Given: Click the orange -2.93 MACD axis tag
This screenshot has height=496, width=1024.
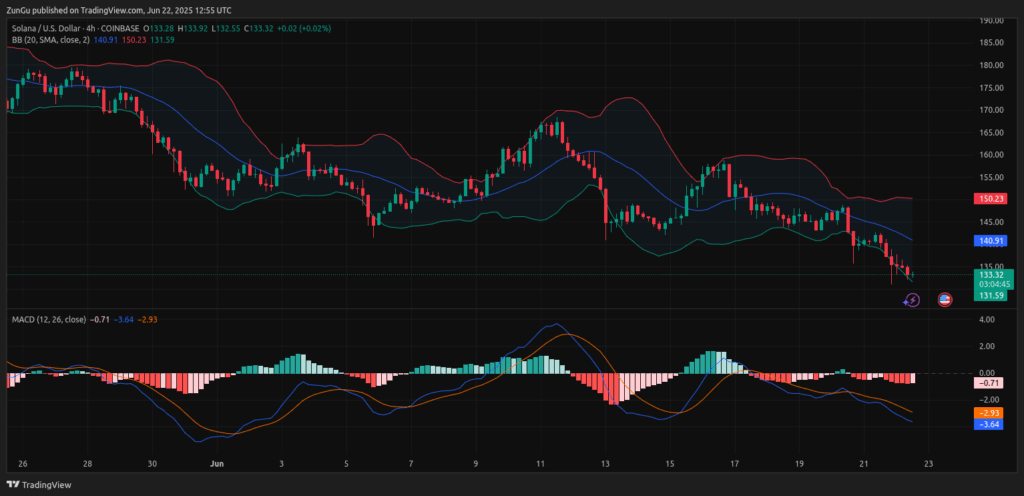Looking at the screenshot, I should coord(989,413).
